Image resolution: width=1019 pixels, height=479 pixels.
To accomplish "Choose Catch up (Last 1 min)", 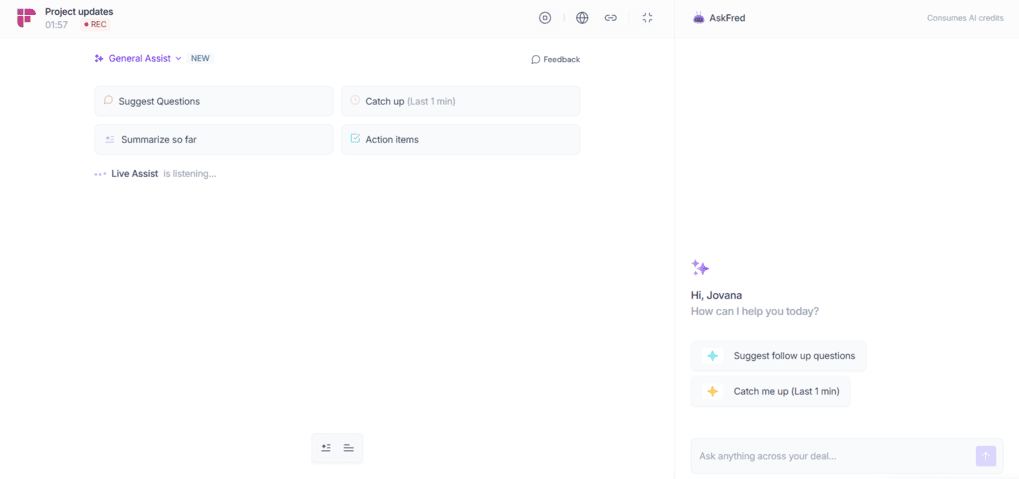I will click(460, 101).
